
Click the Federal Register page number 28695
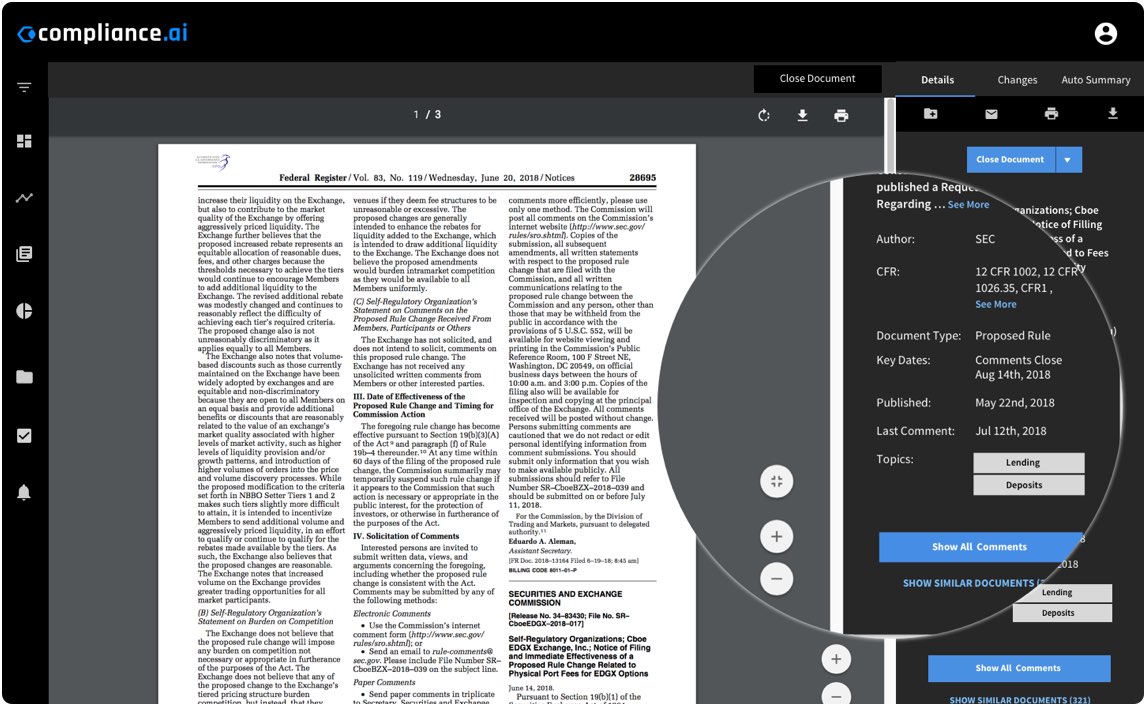642,178
